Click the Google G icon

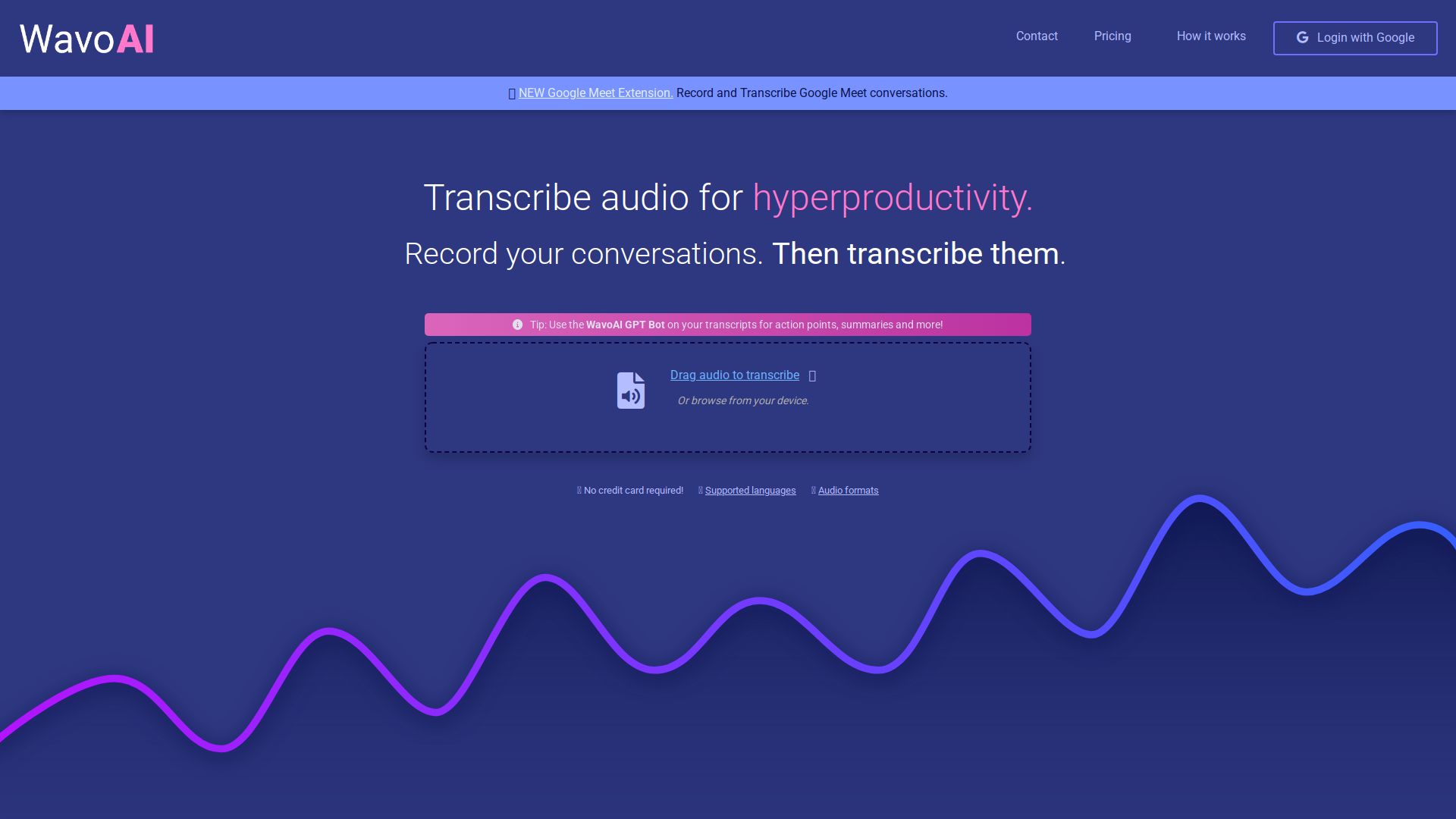point(1302,37)
